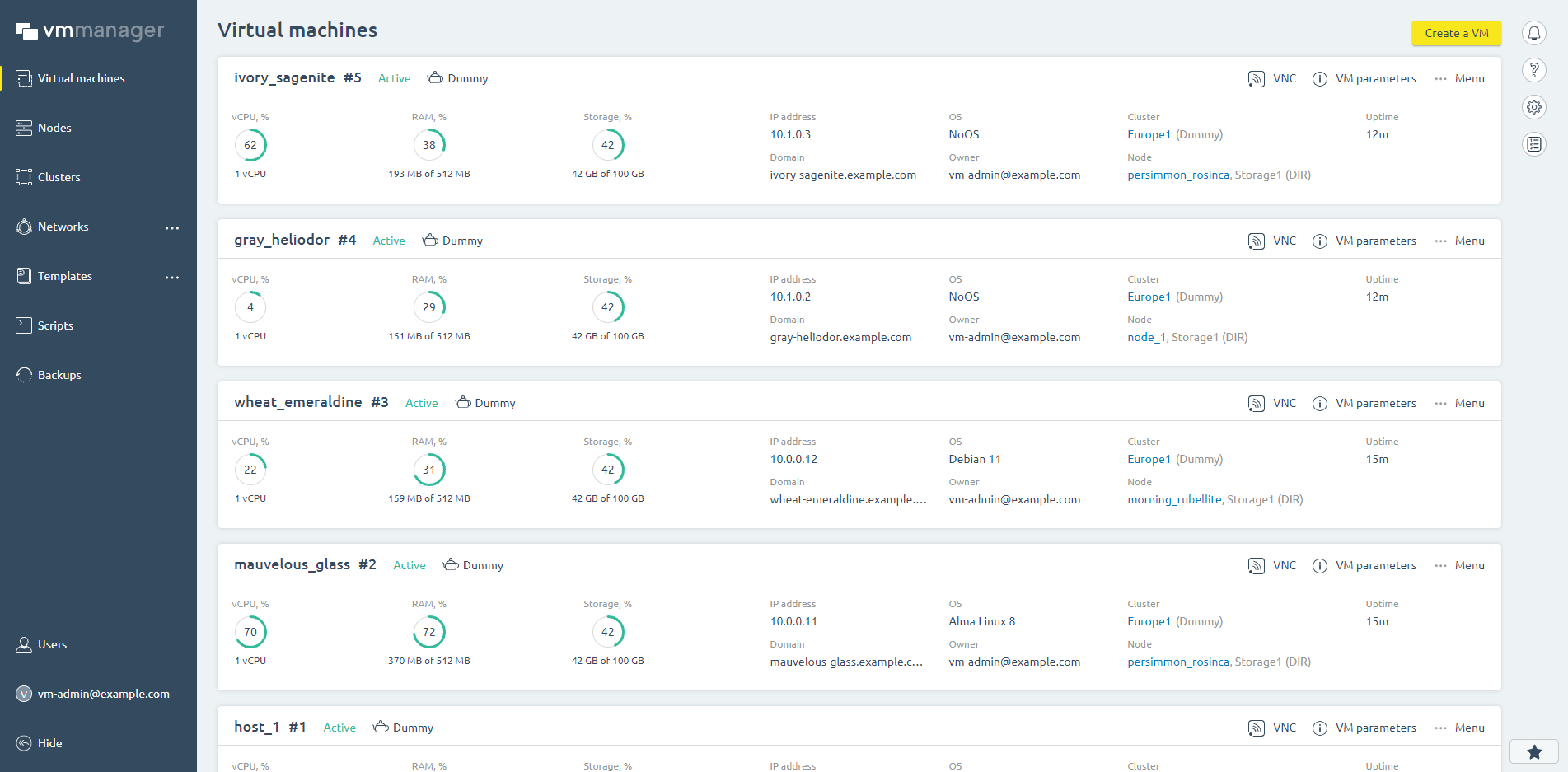The width and height of the screenshot is (1568, 772).
Task: Click the Create a VM button
Action: [1456, 33]
